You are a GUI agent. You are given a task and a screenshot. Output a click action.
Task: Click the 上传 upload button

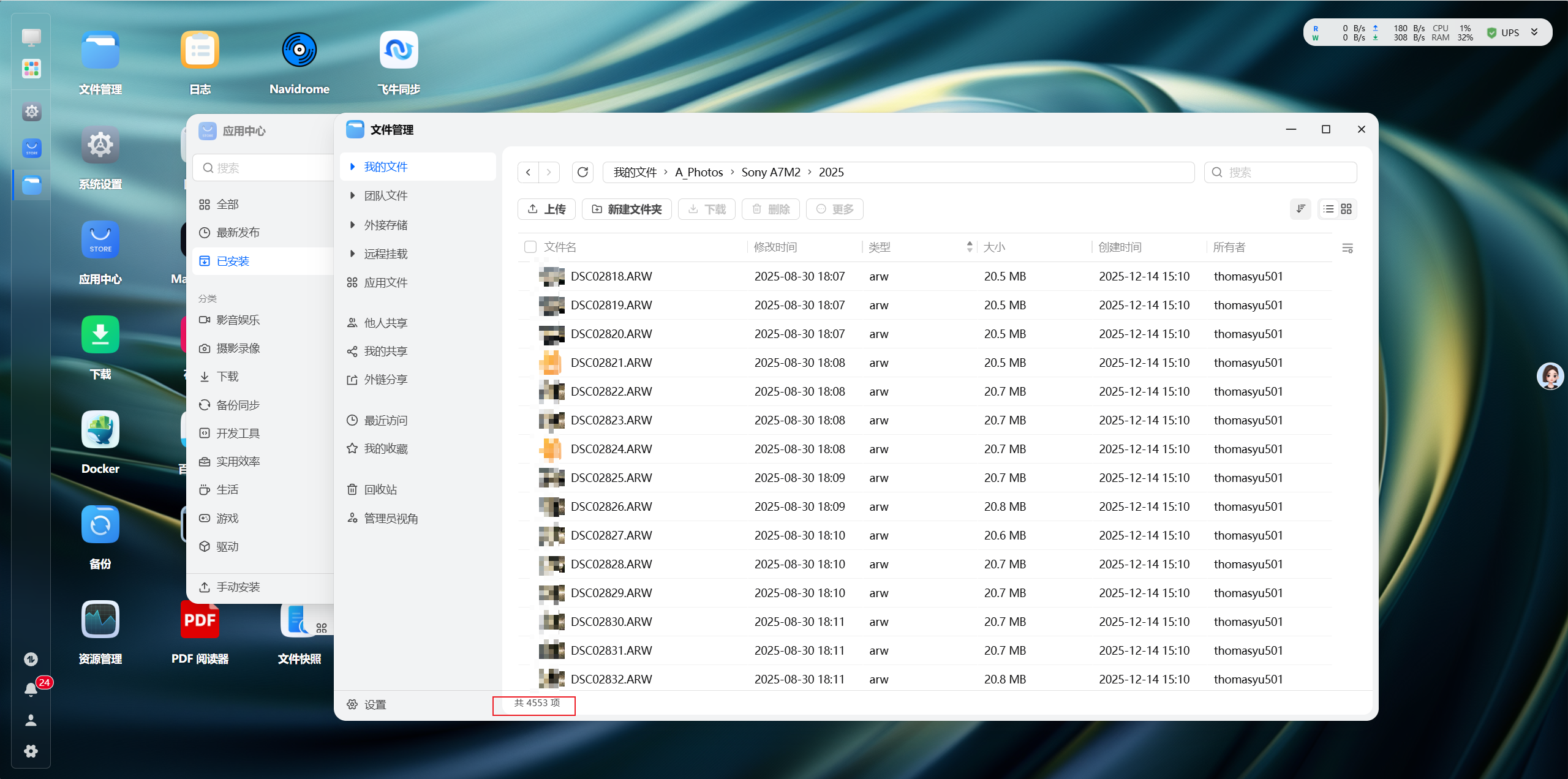click(x=547, y=209)
